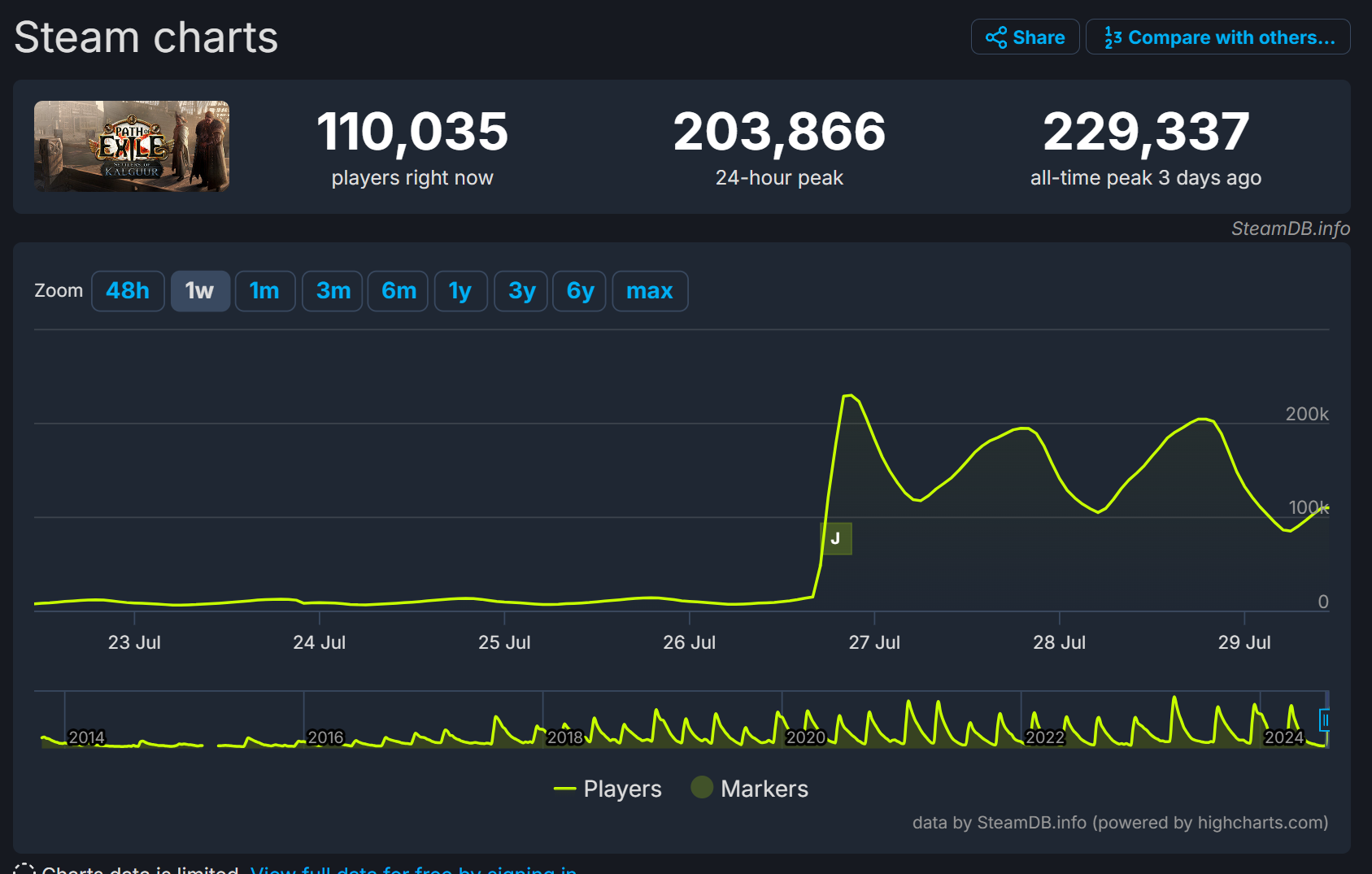
Task: Open Compare with others option
Action: [x=1217, y=37]
